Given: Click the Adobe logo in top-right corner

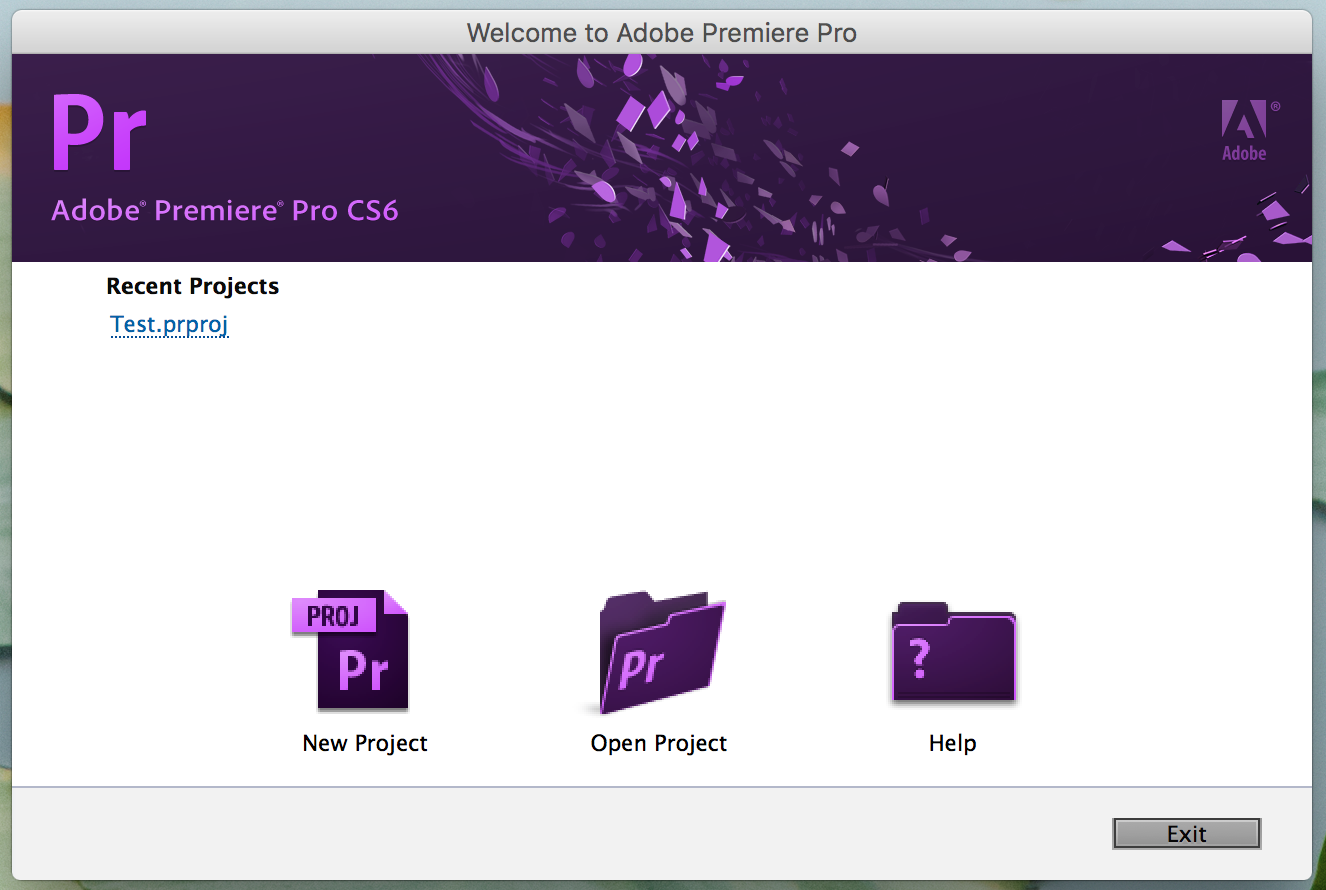Looking at the screenshot, I should pos(1244,120).
